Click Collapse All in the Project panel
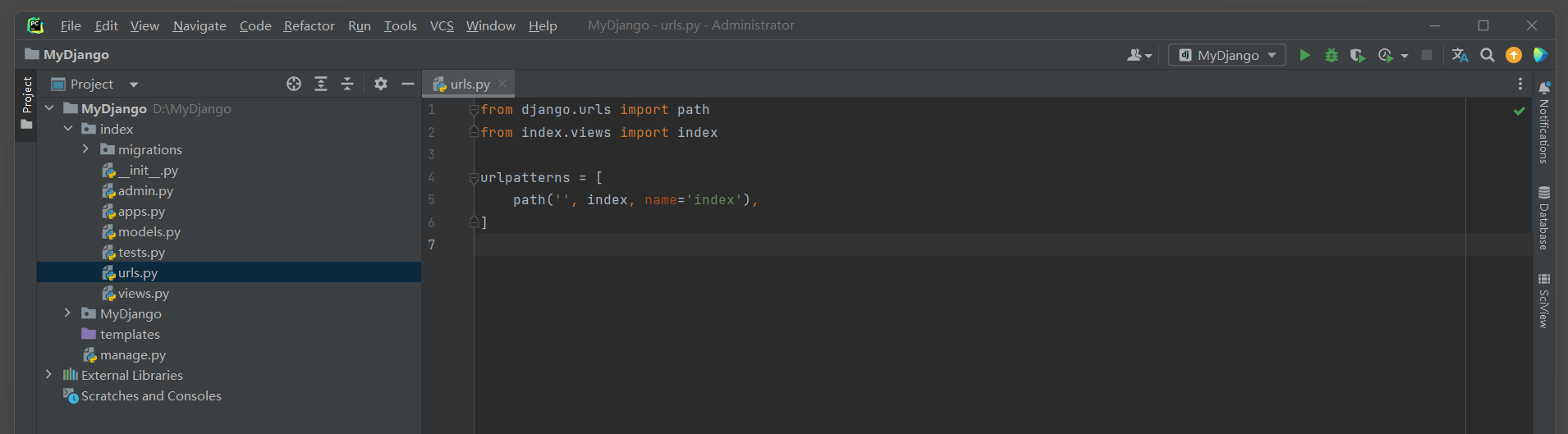1568x434 pixels. pyautogui.click(x=347, y=84)
